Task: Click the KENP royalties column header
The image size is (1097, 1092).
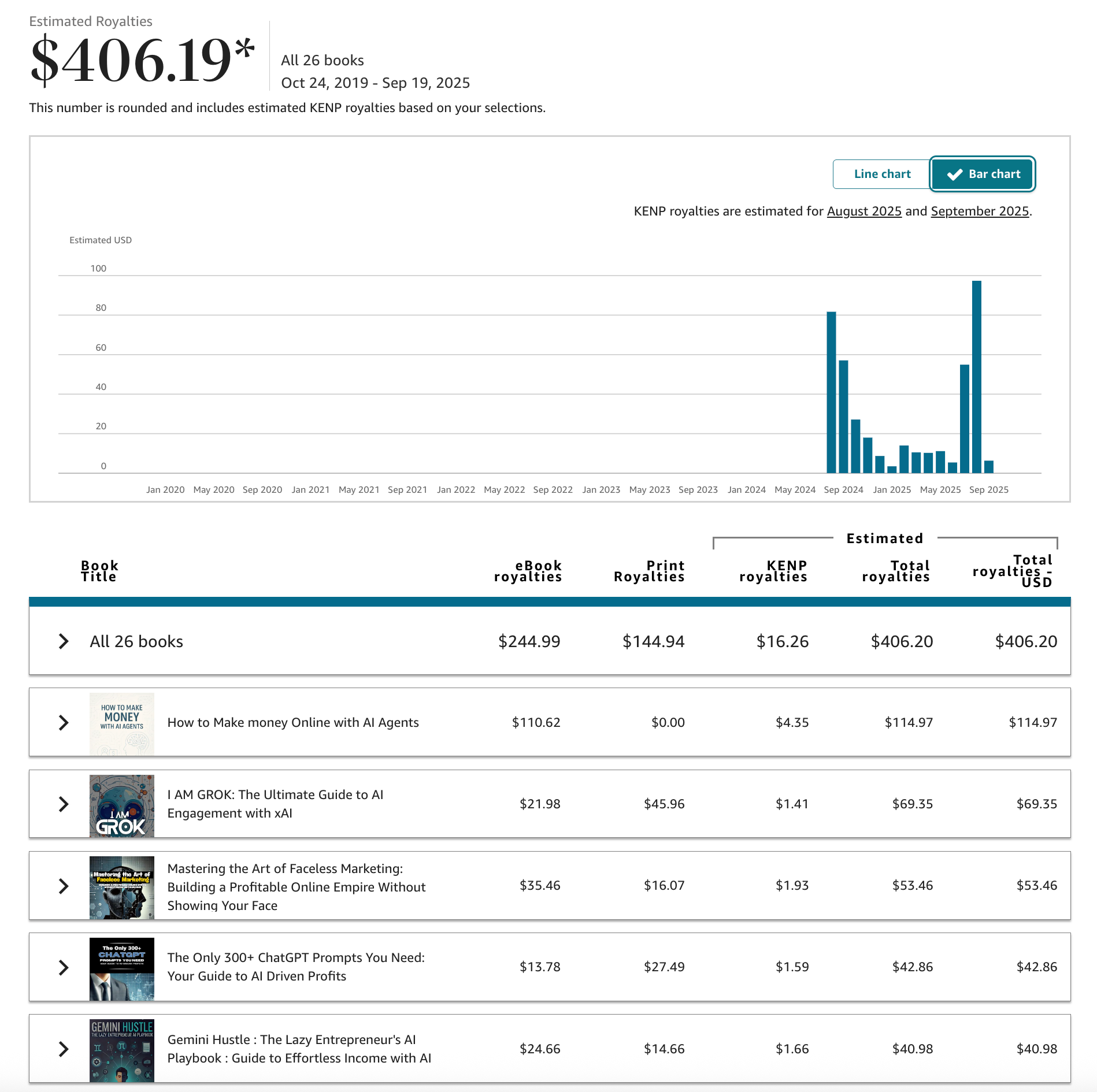Action: (x=773, y=571)
